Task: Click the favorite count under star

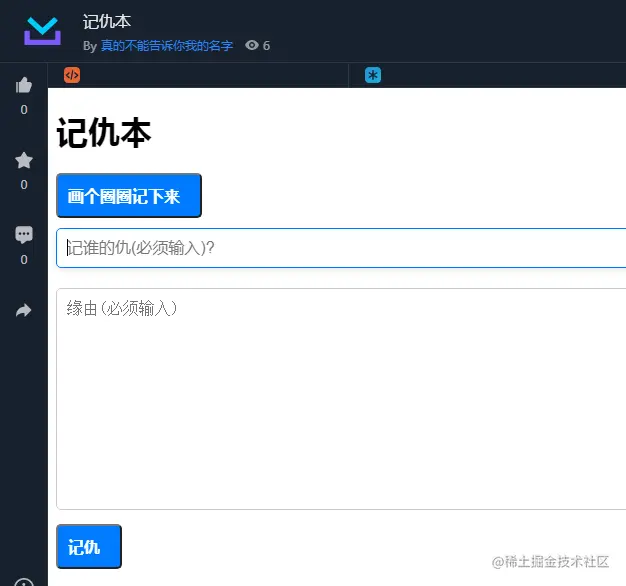Action: click(24, 184)
